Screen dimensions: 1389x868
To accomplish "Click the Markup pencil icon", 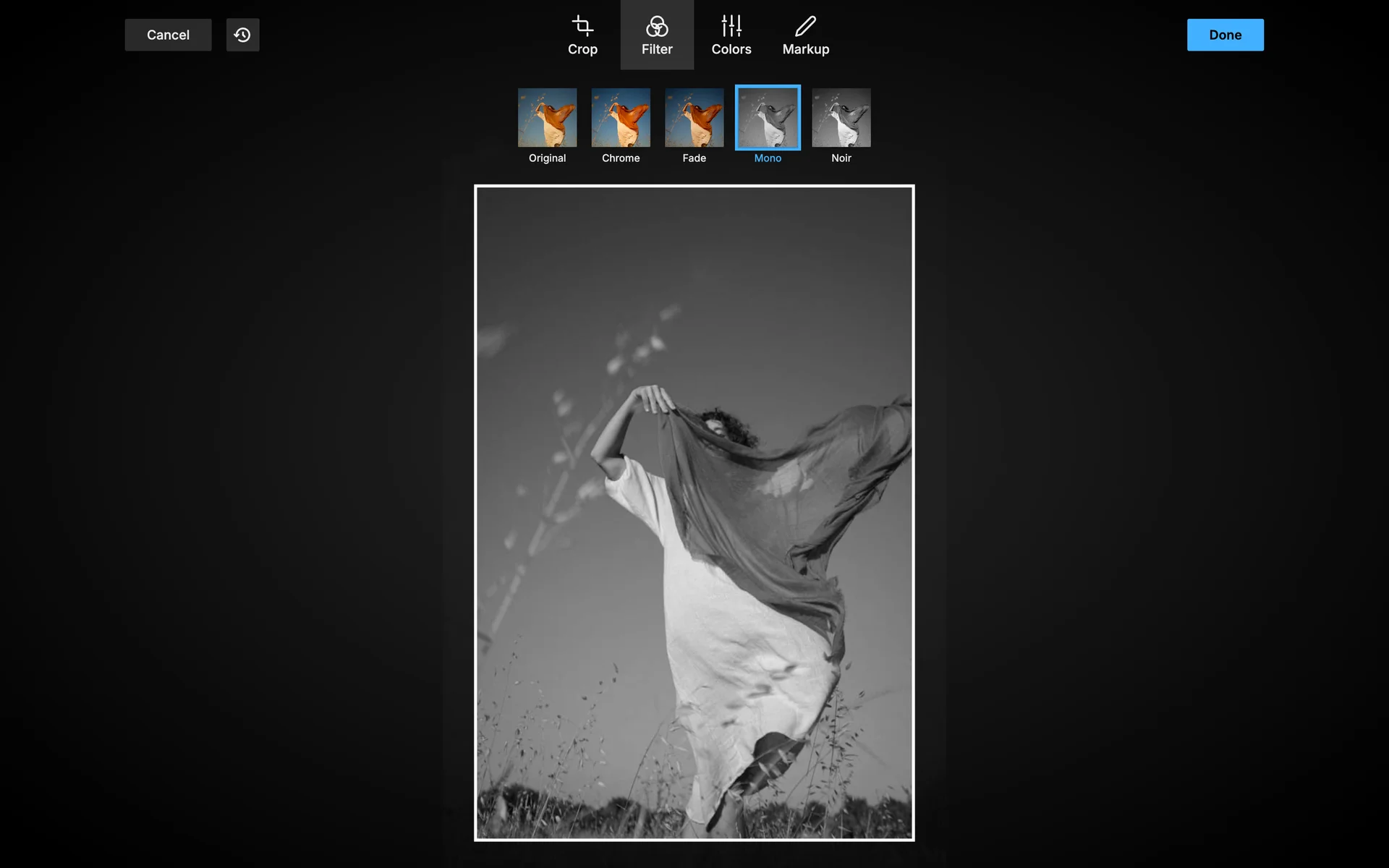I will tap(805, 27).
